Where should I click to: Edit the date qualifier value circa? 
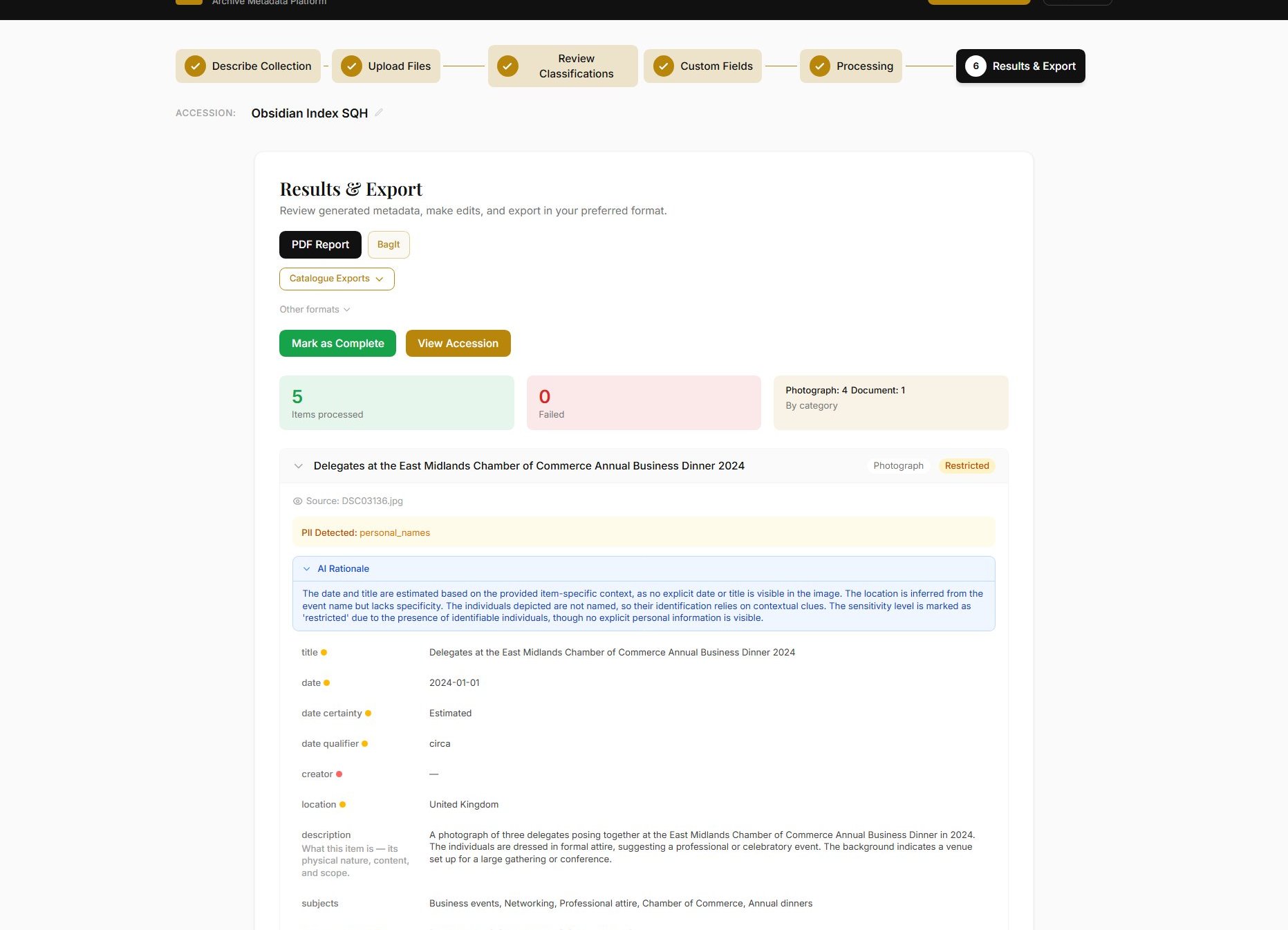pos(440,744)
